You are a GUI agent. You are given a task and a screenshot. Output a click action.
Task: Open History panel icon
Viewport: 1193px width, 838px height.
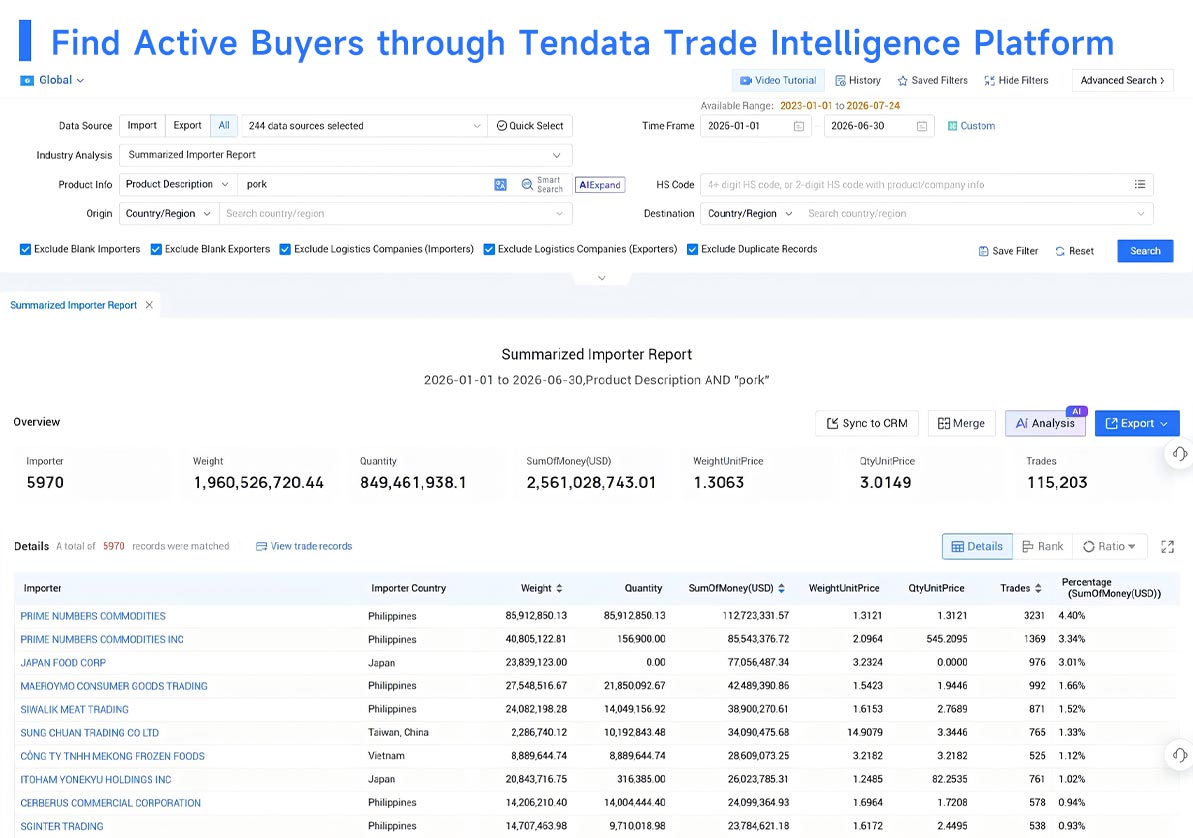click(x=840, y=81)
